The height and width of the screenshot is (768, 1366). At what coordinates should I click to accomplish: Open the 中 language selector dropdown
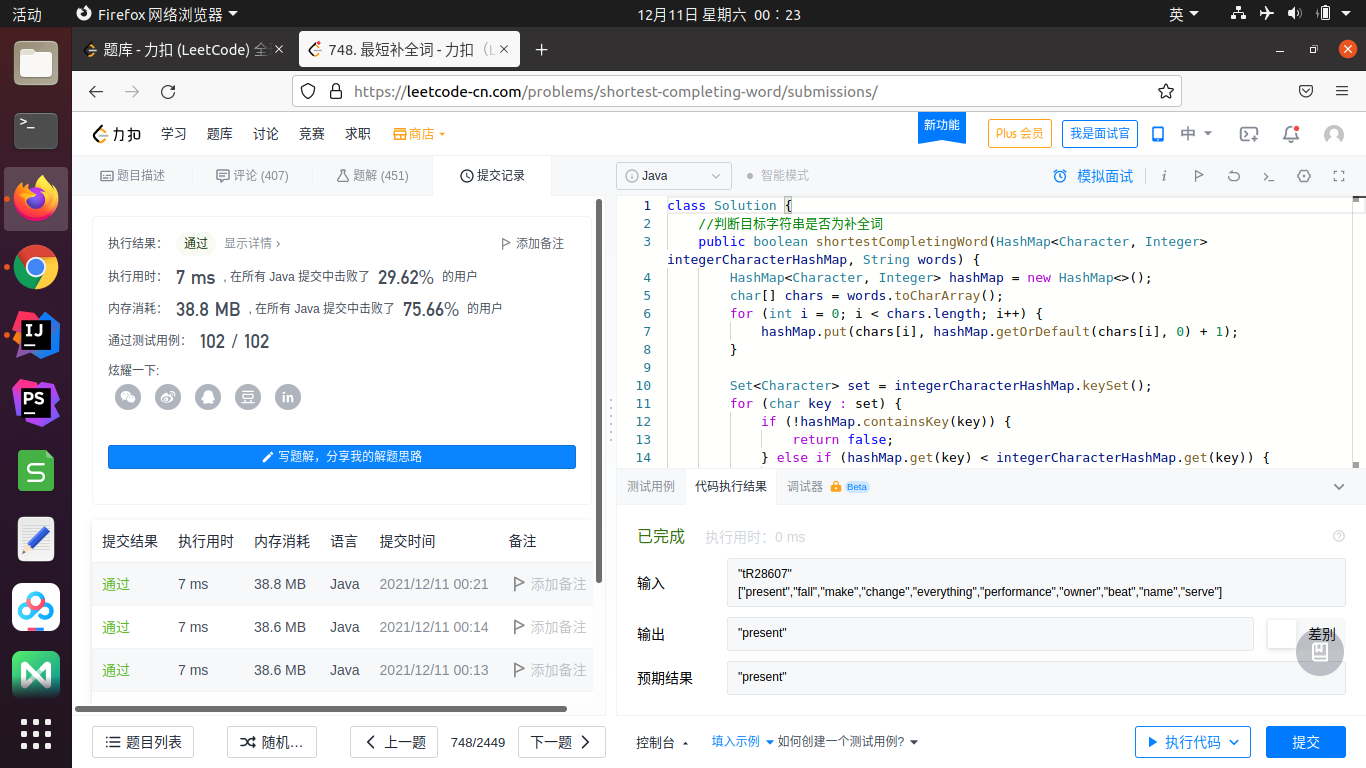point(1196,134)
